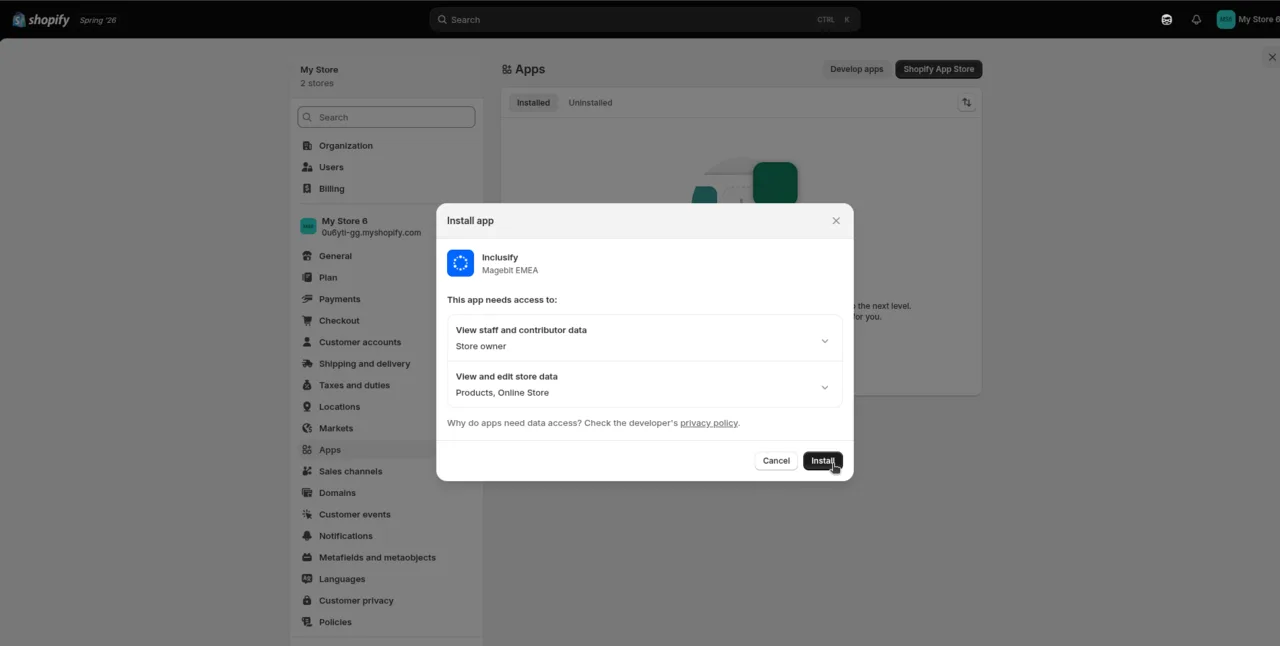Click the Policies icon in sidebar
This screenshot has height=646, width=1280.
tap(308, 622)
